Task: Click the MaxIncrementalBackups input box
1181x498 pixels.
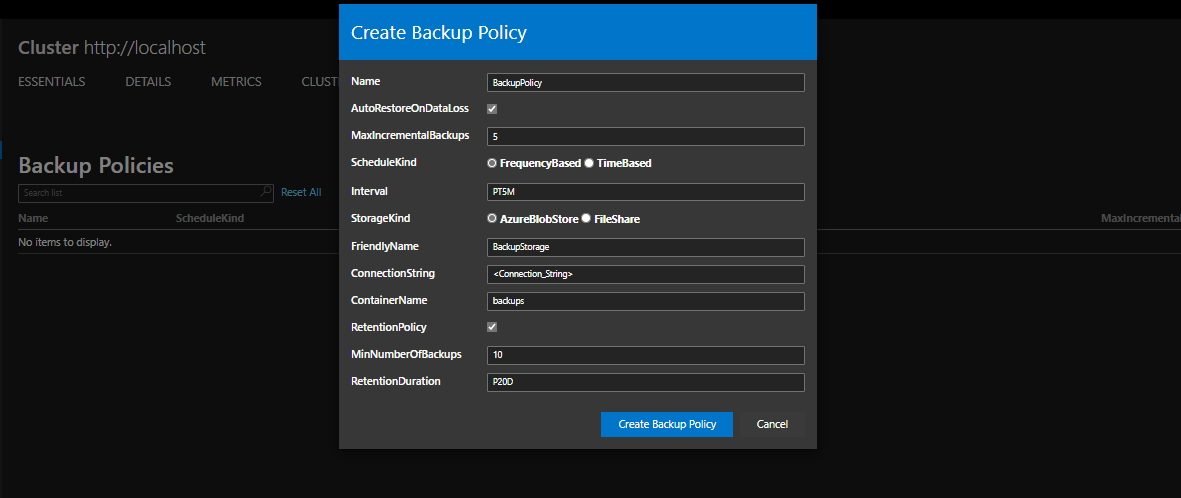Action: tap(645, 137)
